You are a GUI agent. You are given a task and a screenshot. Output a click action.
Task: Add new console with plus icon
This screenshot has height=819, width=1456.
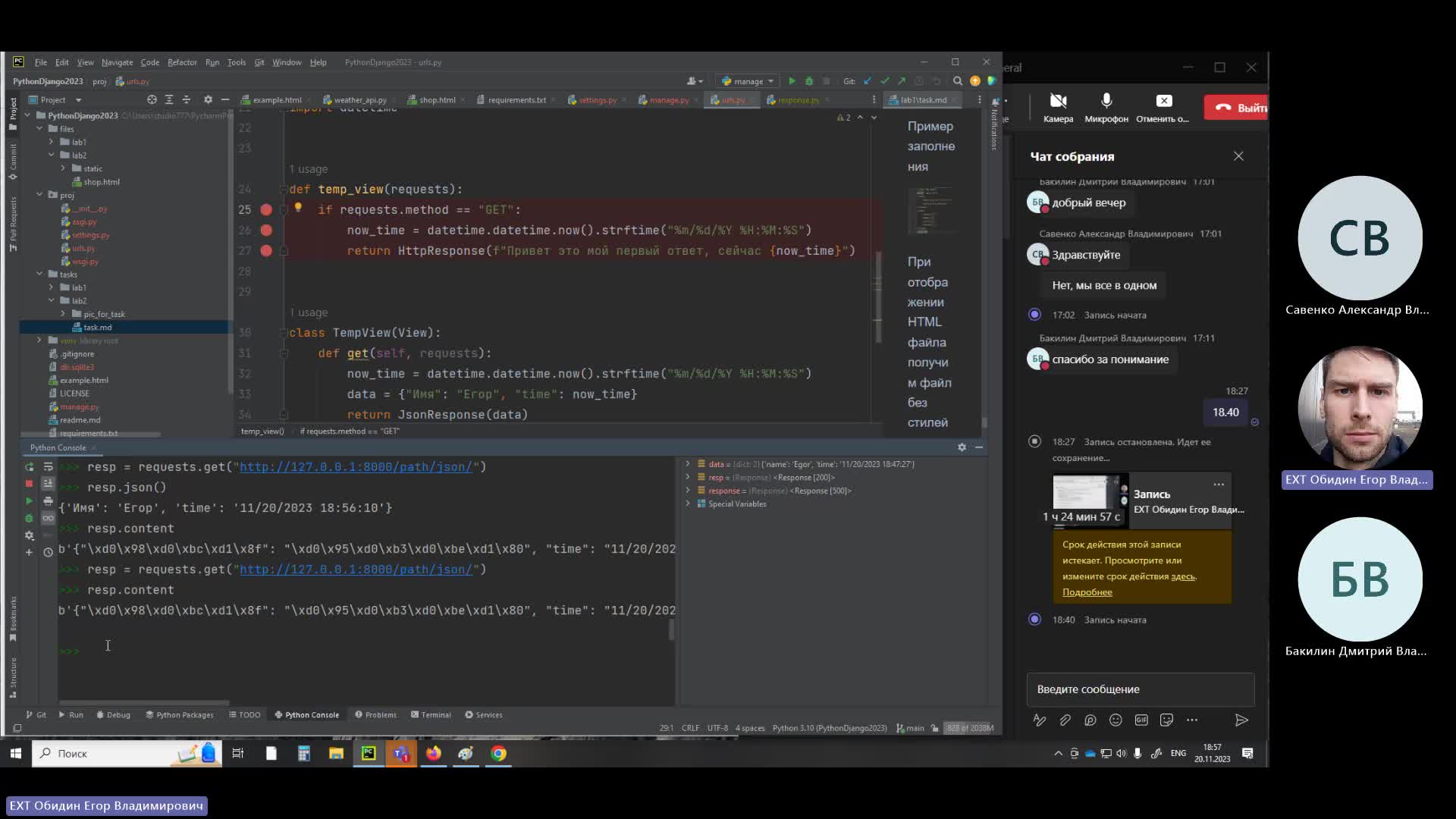tap(29, 552)
